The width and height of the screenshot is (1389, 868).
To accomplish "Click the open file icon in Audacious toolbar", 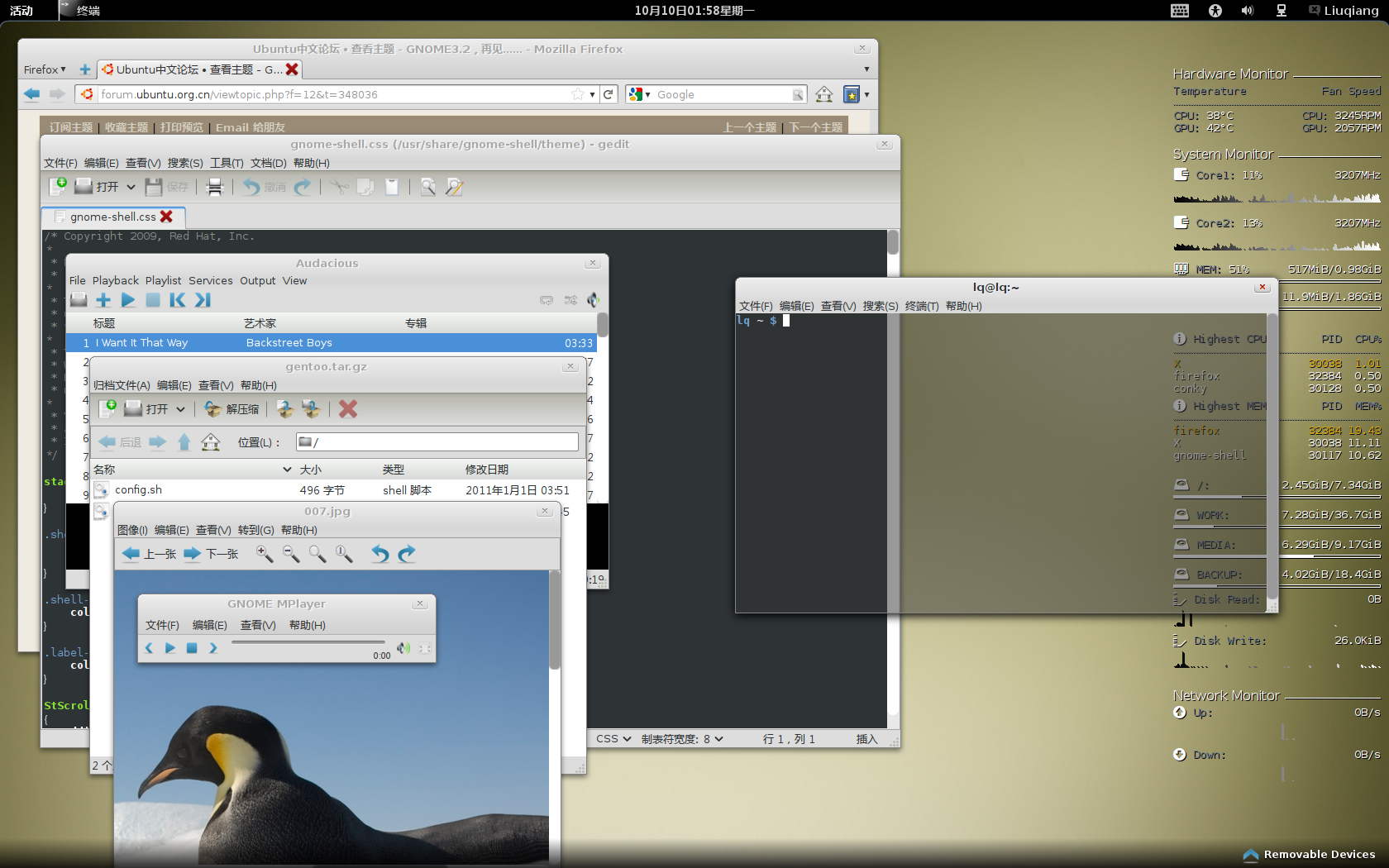I will coord(79,300).
